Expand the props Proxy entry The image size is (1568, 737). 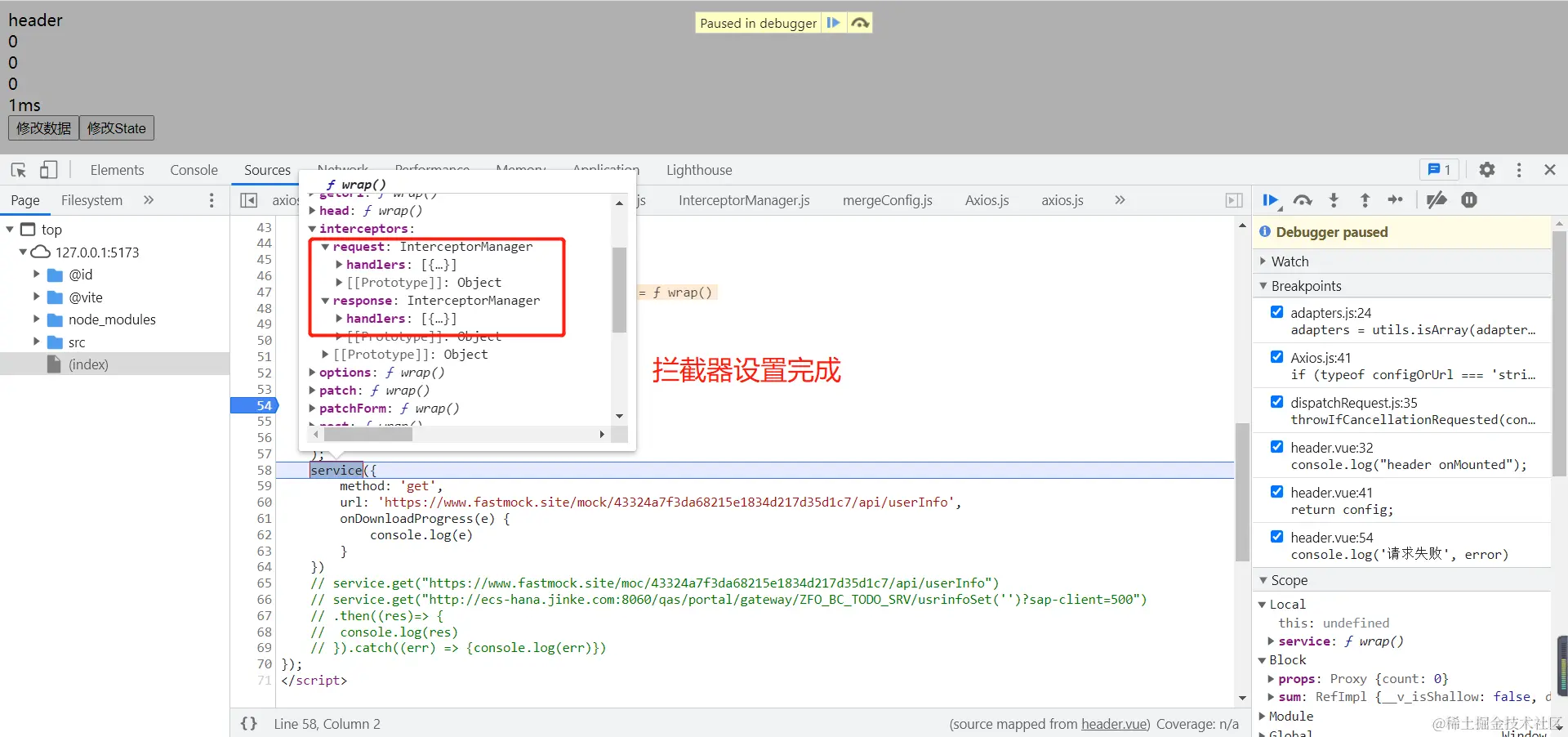click(x=1271, y=679)
